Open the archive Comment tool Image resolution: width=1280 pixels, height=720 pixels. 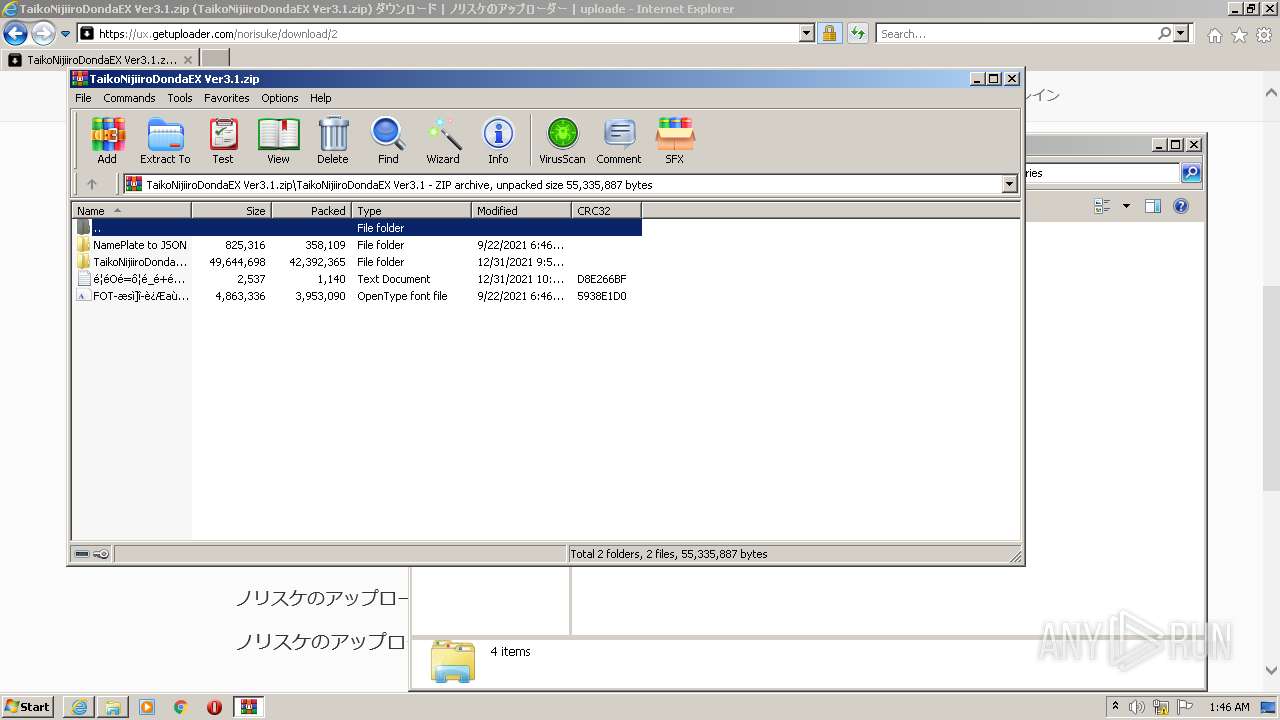coord(619,140)
